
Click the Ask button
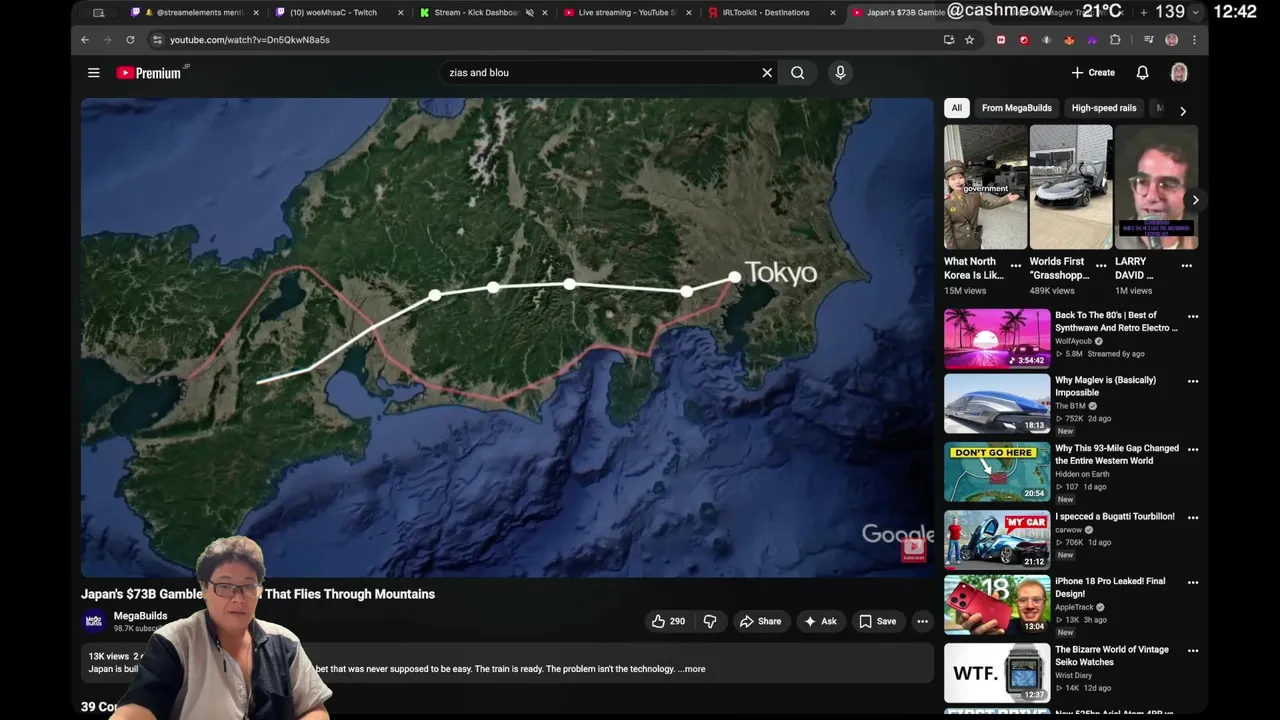coord(820,621)
